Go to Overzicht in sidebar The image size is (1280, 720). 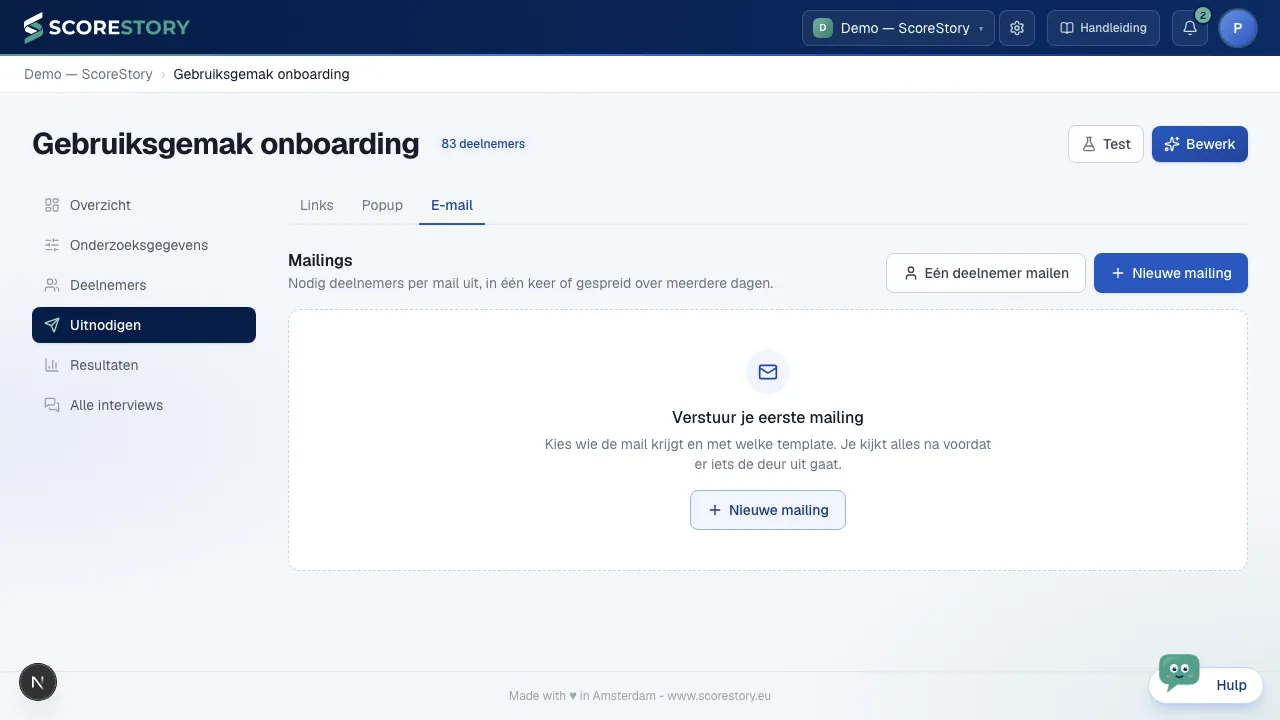pyautogui.click(x=144, y=205)
